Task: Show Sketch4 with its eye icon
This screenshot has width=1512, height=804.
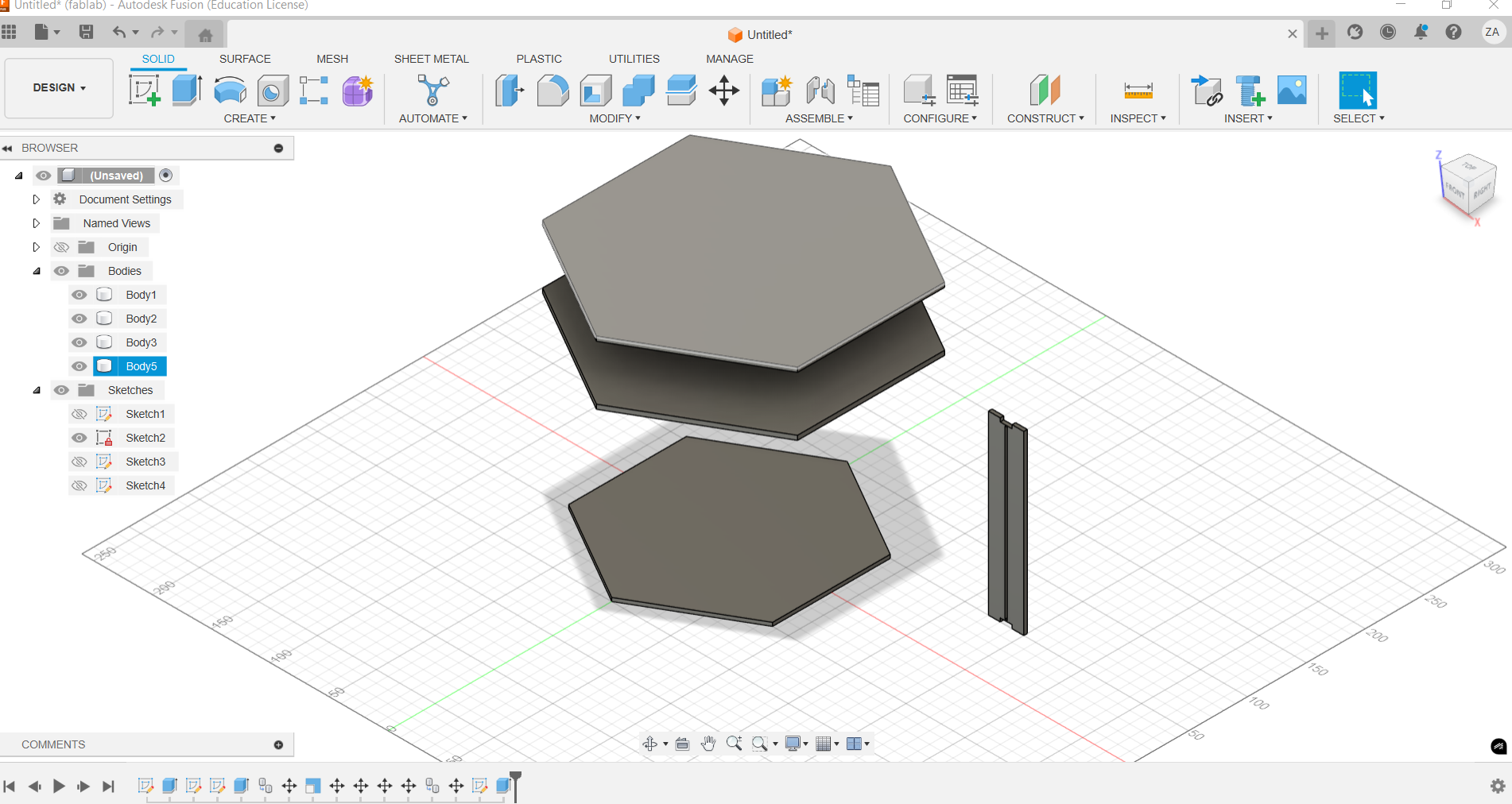Action: coord(79,485)
